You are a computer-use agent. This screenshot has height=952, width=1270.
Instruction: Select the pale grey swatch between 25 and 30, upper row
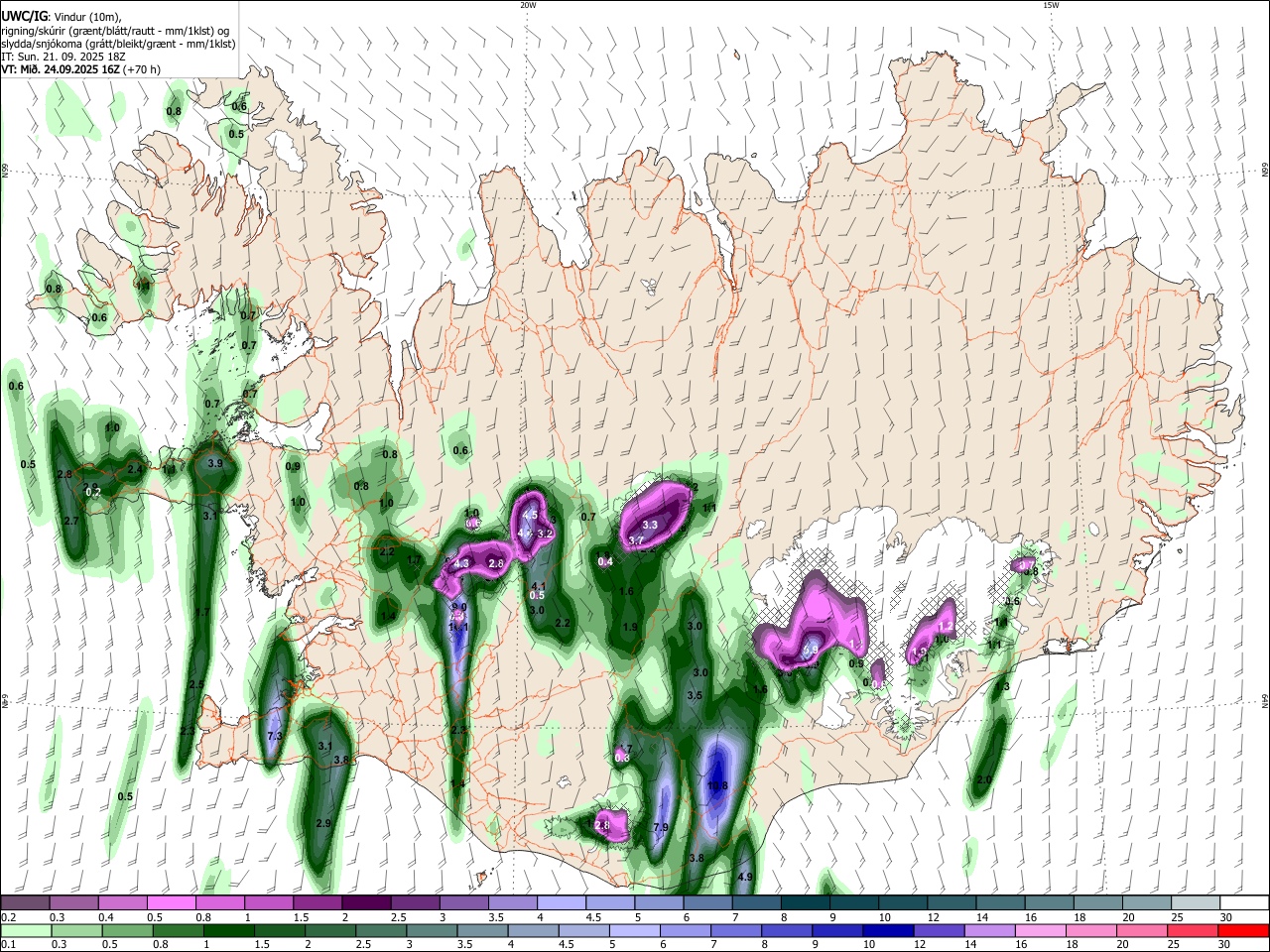coord(1195,902)
